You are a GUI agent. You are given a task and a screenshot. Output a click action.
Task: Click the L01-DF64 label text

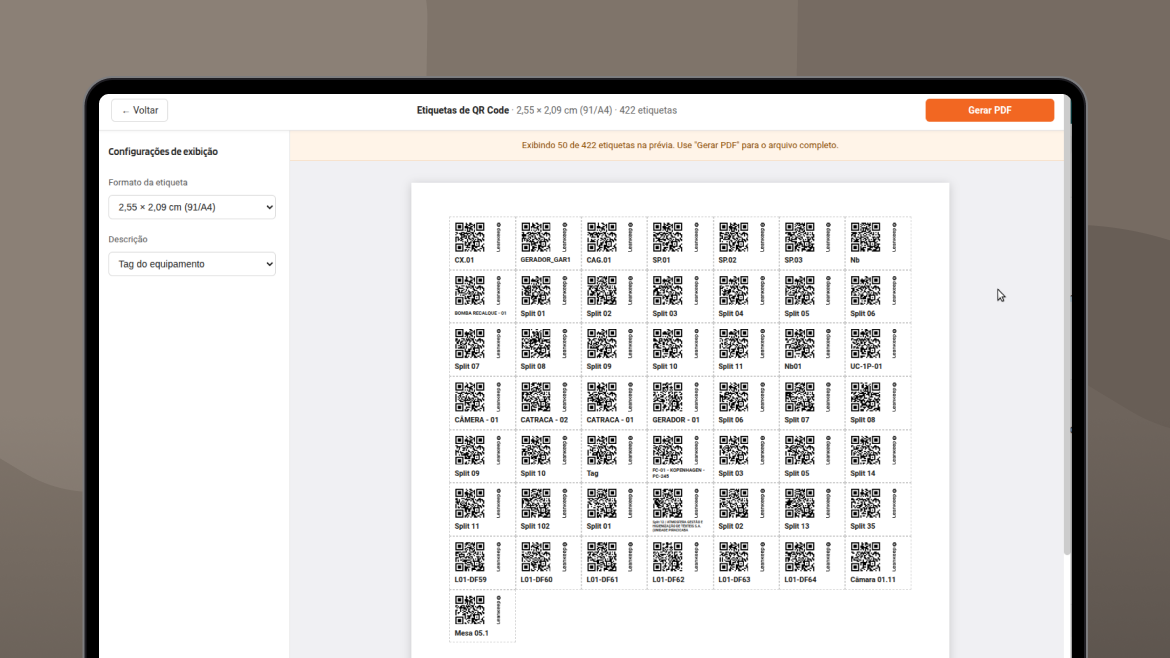pos(800,580)
